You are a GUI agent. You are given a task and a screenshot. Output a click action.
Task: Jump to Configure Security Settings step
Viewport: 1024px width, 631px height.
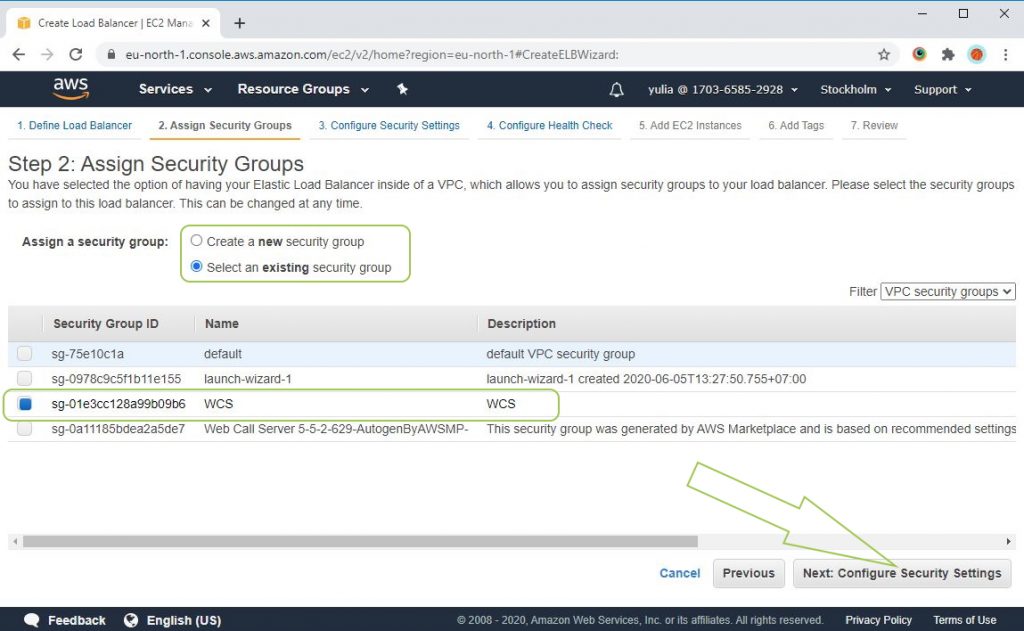tap(389, 125)
